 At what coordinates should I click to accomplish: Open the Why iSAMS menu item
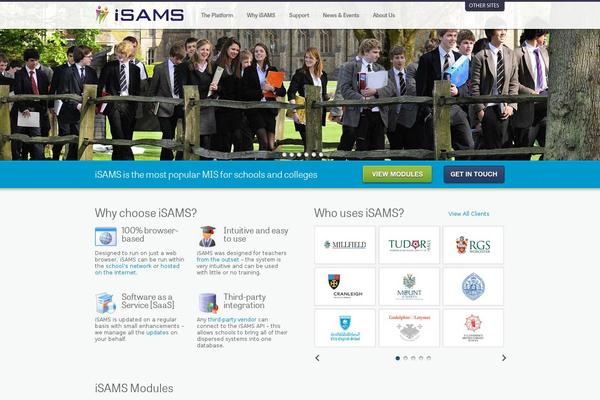pos(261,15)
